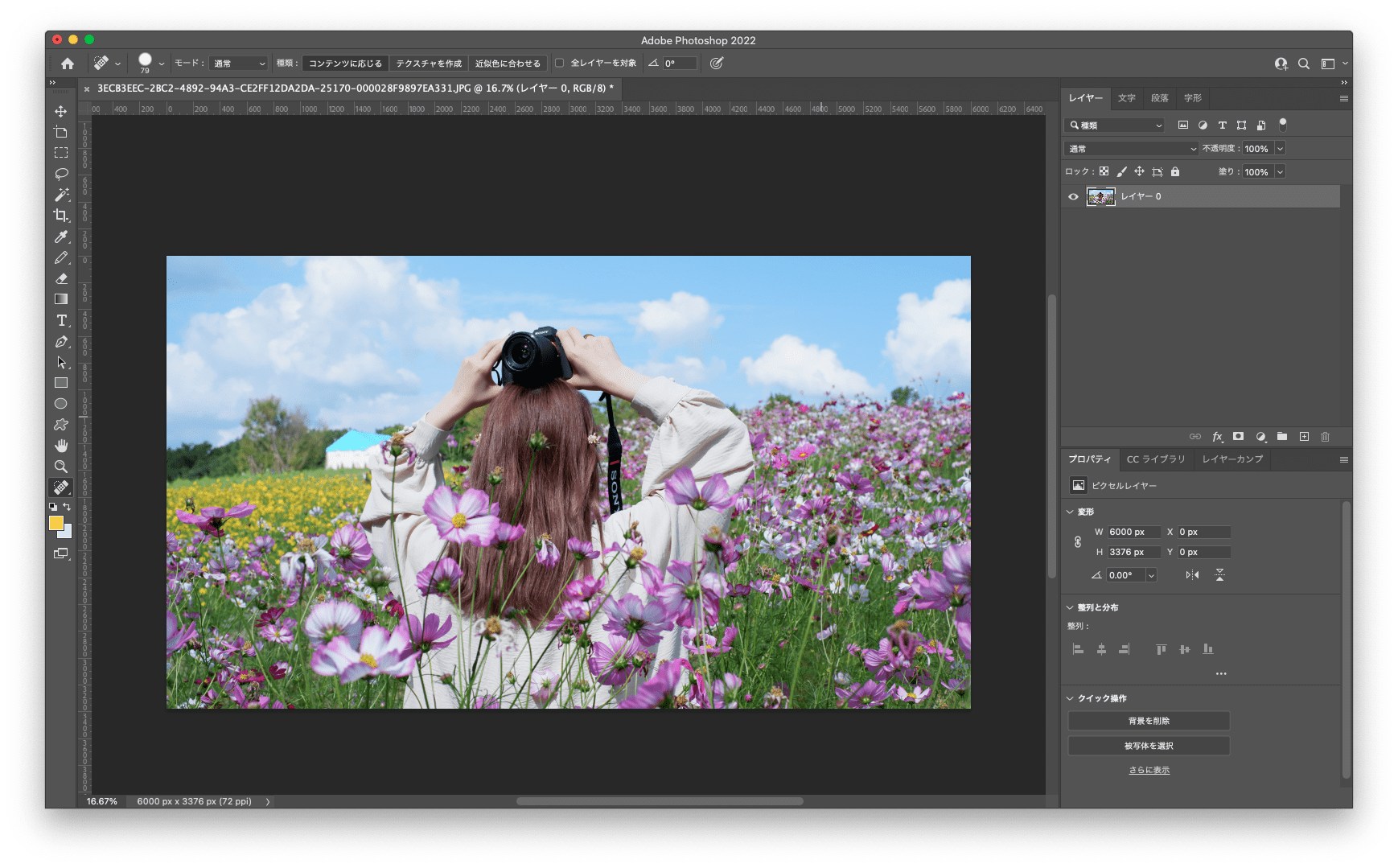Open the モード dropdown in options bar

point(239,63)
